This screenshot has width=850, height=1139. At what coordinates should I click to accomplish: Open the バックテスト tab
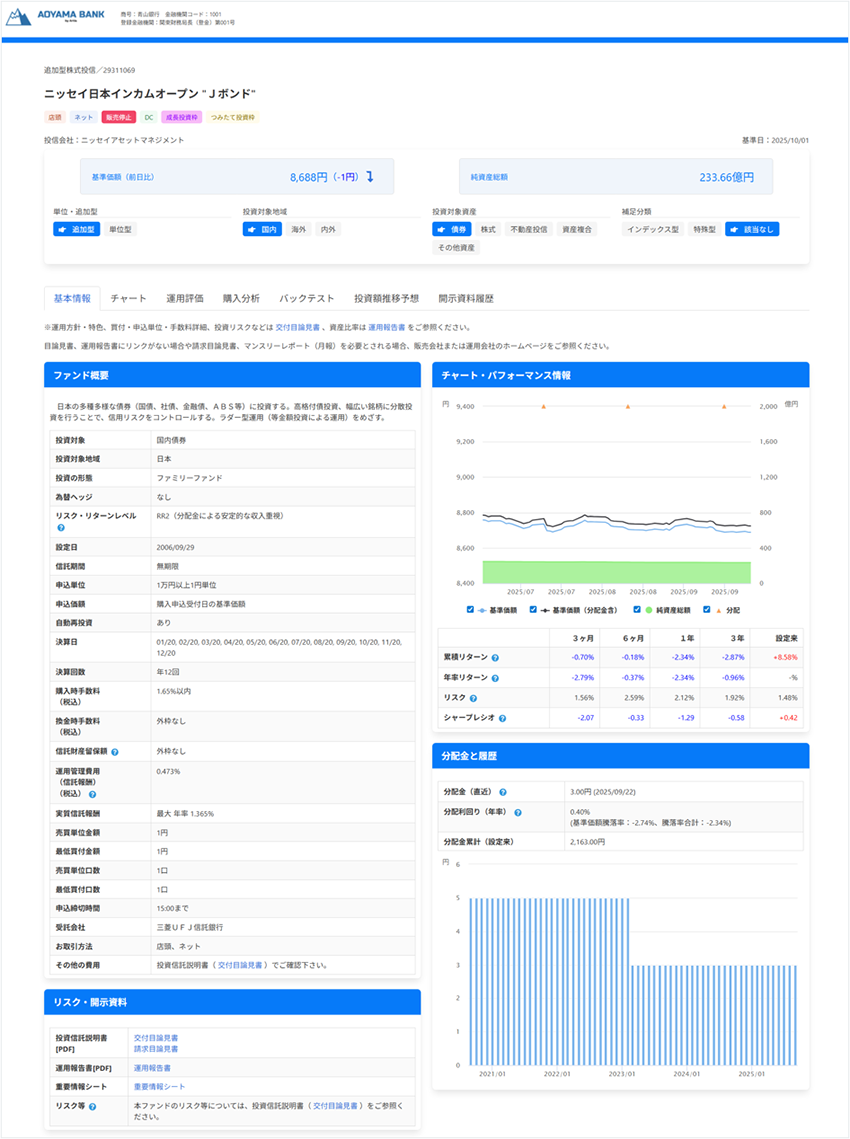pos(307,298)
